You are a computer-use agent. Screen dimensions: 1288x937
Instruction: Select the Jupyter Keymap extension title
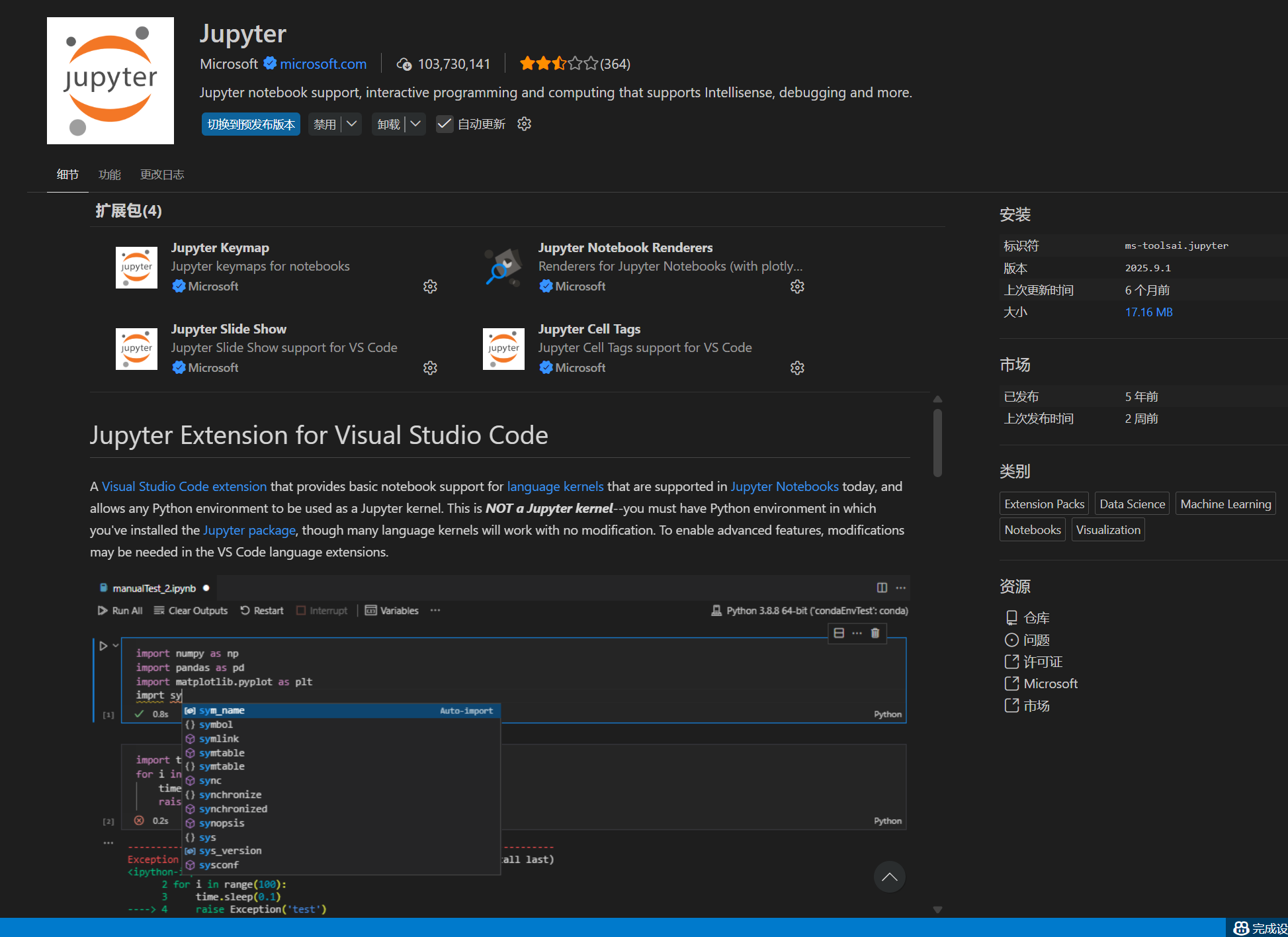[x=220, y=247]
